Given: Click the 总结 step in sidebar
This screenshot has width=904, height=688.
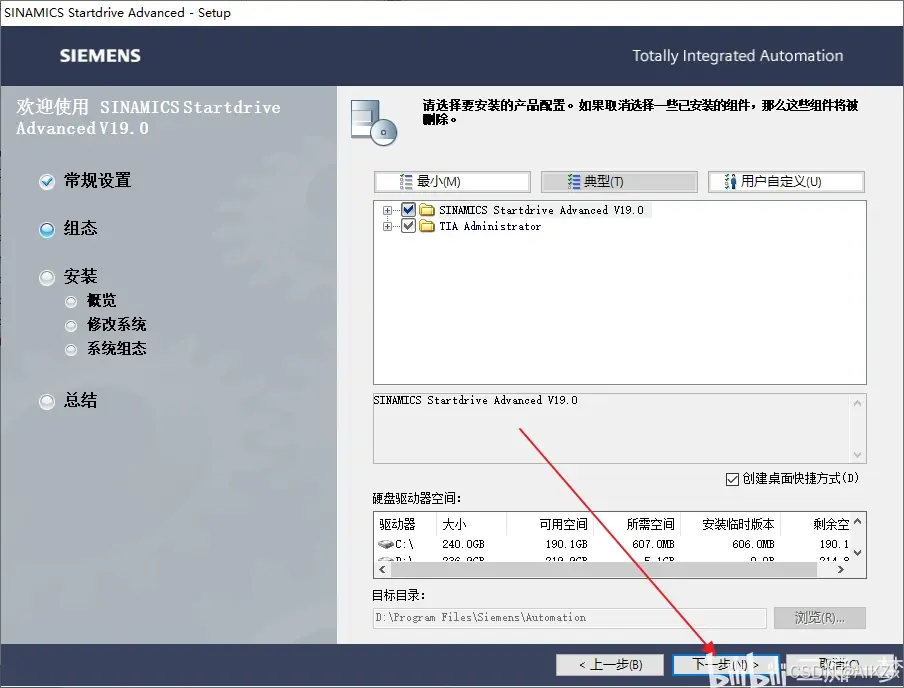Looking at the screenshot, I should click(80, 400).
